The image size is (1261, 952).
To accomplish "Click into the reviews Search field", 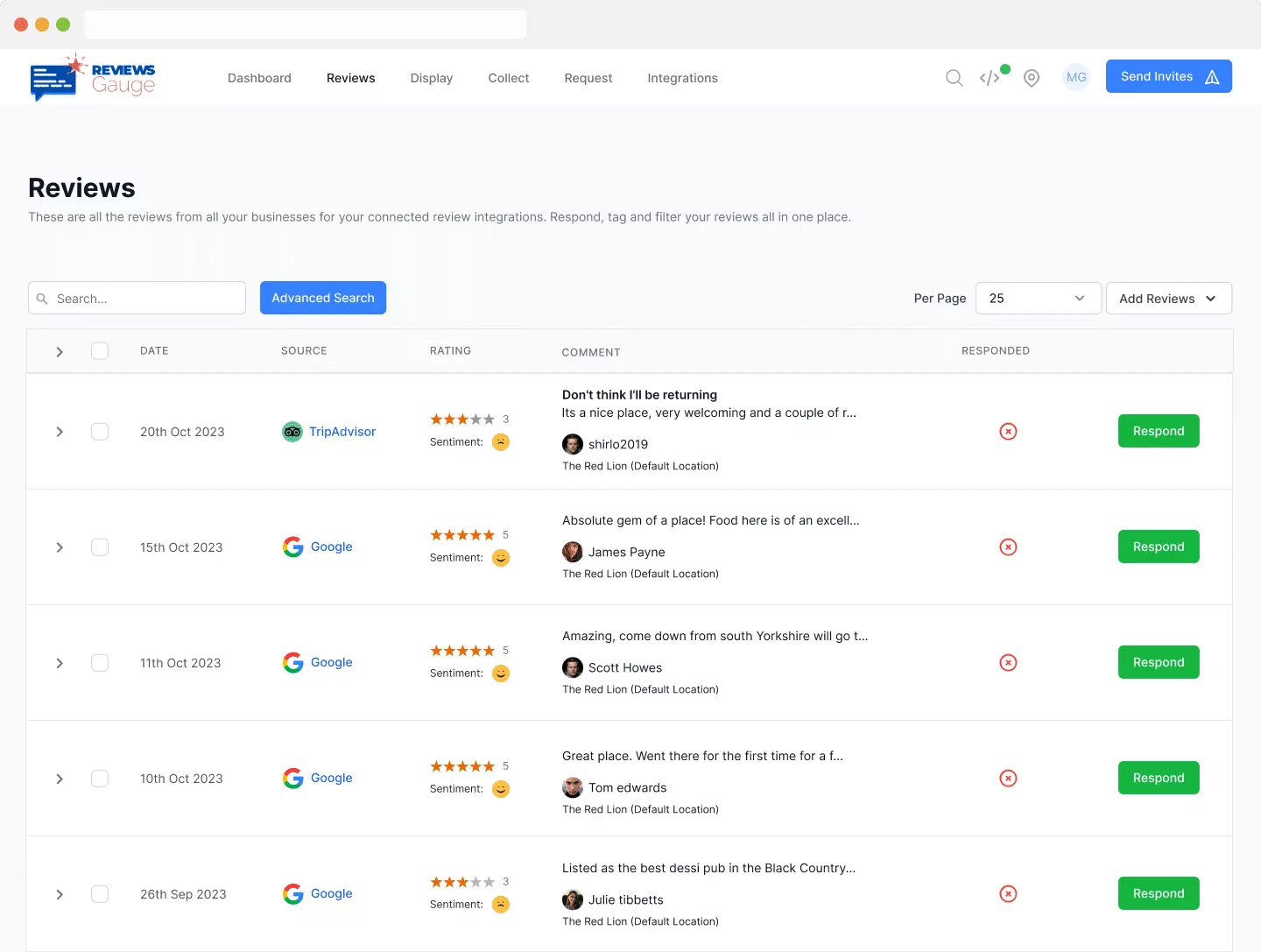I will 145,299.
